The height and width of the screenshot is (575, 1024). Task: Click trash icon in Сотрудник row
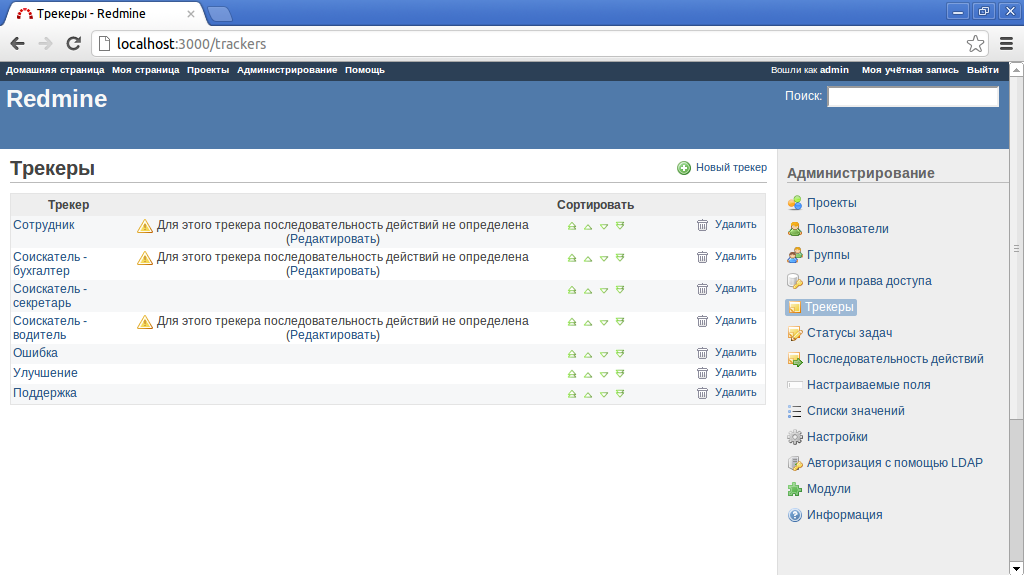[x=702, y=225]
